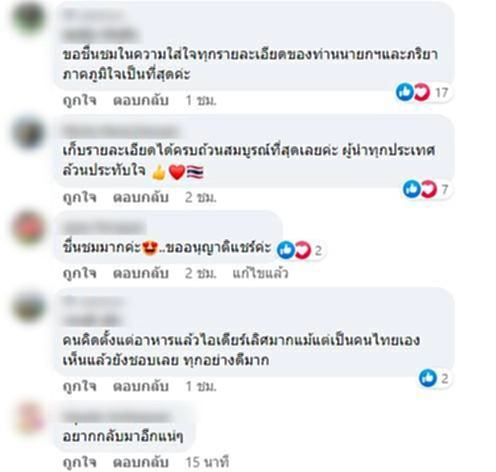
Task: Click the 1 ชม. timestamp on fourth comment
Action: point(201,386)
